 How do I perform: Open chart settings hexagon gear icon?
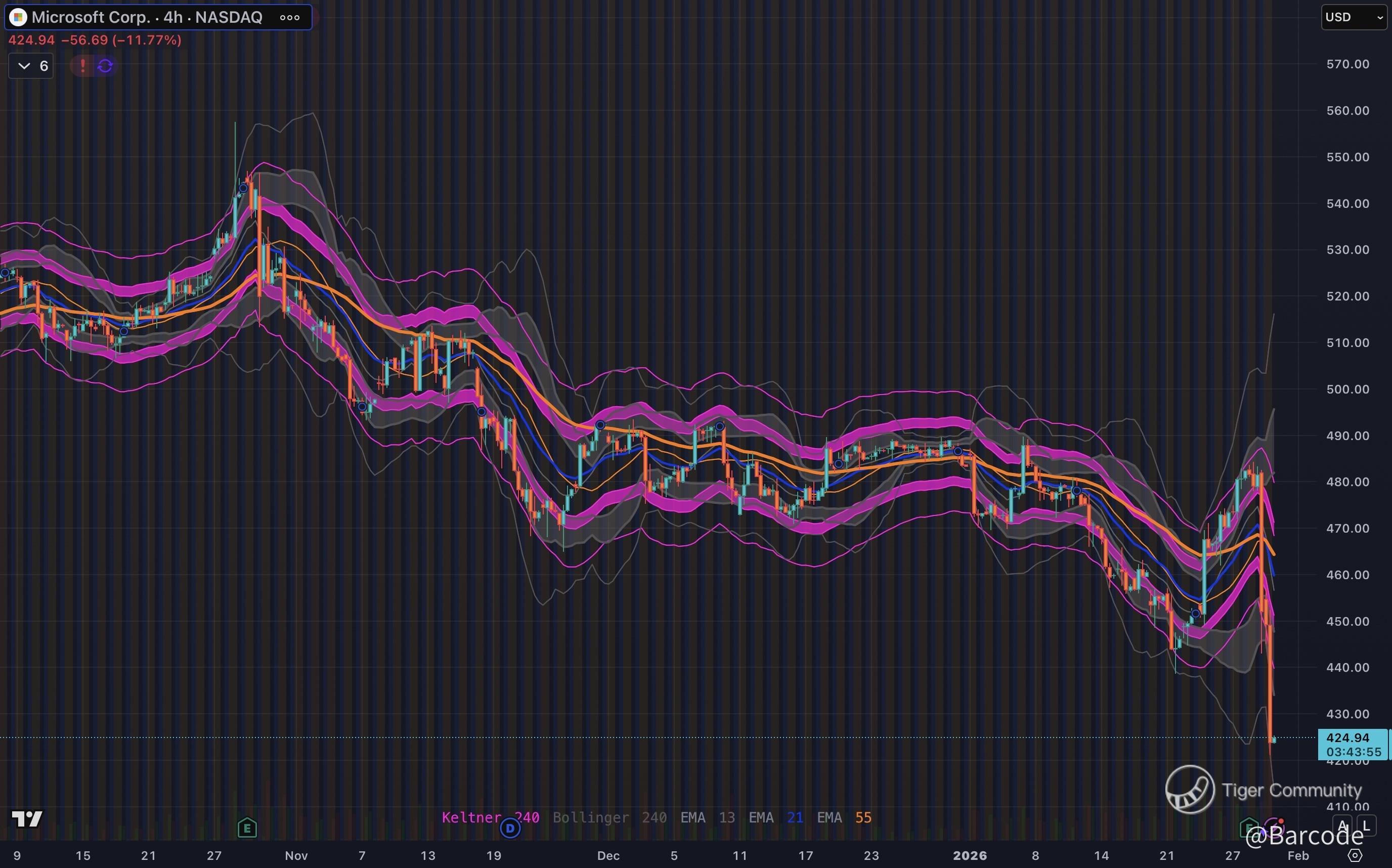pos(1354,855)
